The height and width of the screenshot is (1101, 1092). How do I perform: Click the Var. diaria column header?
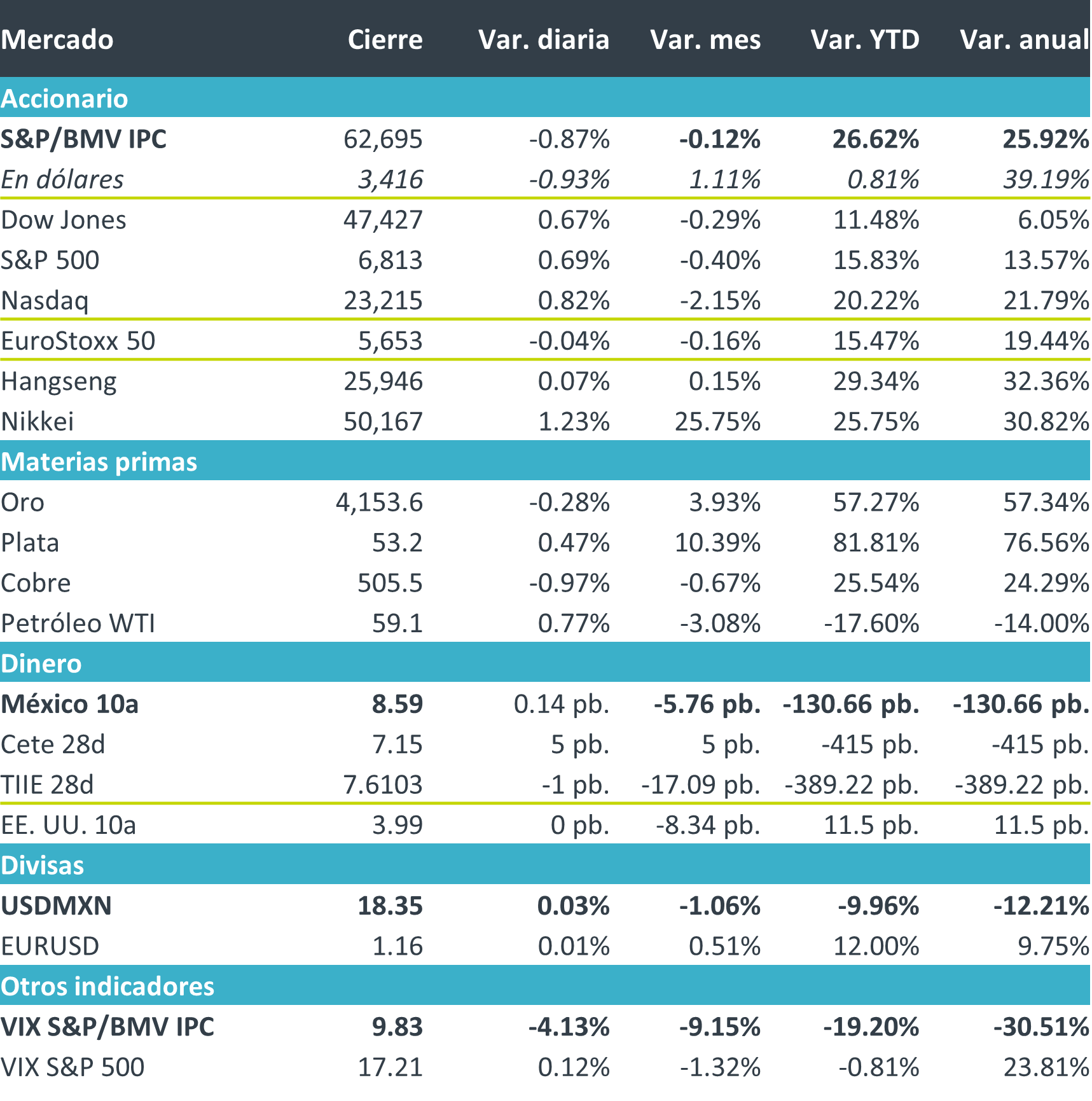(x=544, y=39)
